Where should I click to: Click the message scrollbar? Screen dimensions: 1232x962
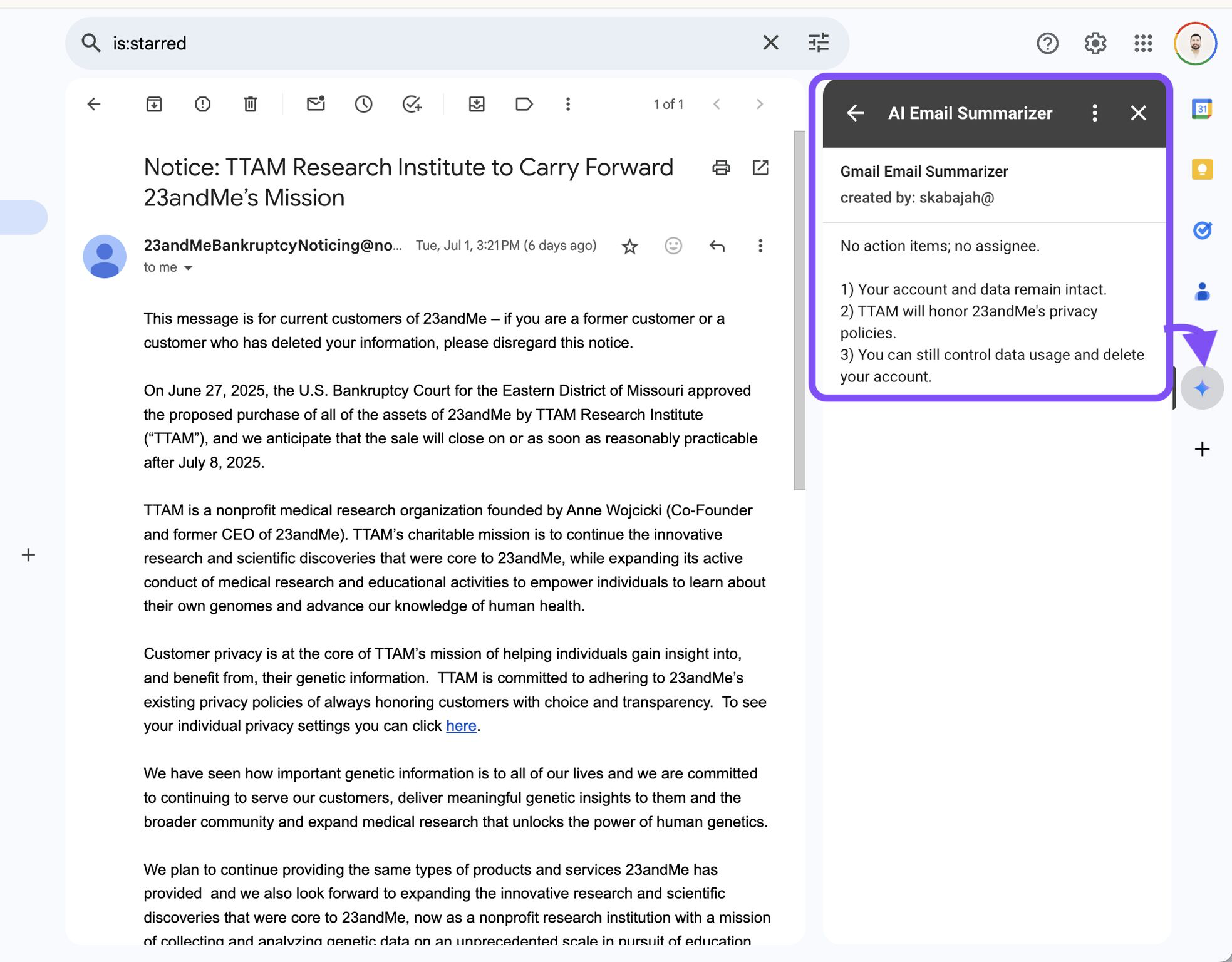(799, 310)
